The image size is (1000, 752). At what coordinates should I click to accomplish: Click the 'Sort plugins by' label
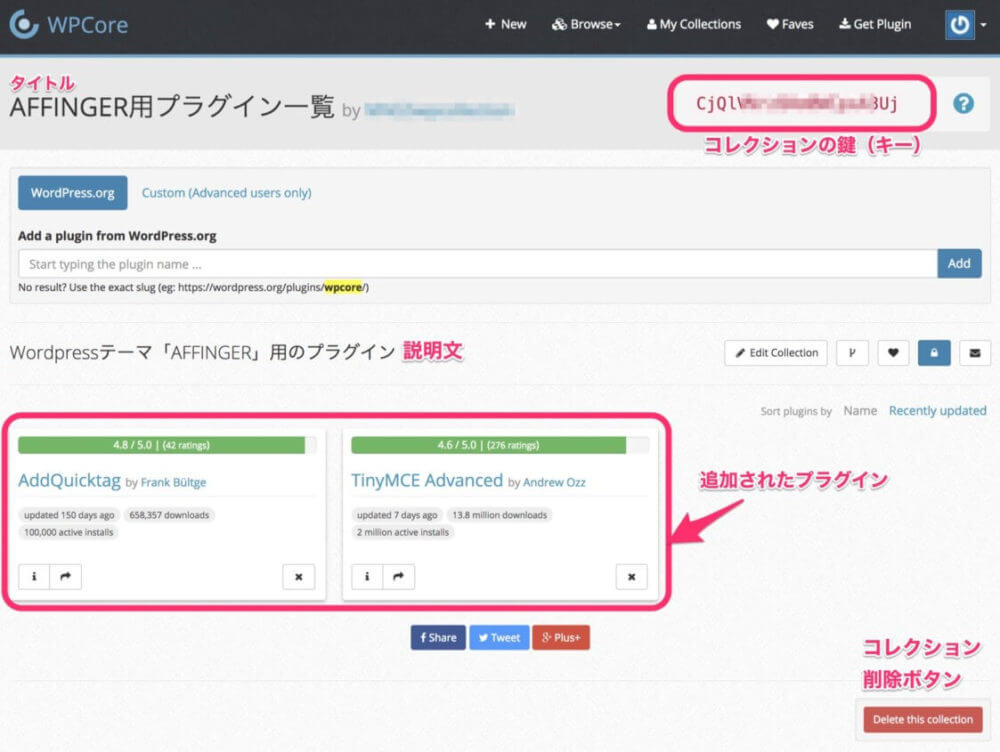(796, 411)
